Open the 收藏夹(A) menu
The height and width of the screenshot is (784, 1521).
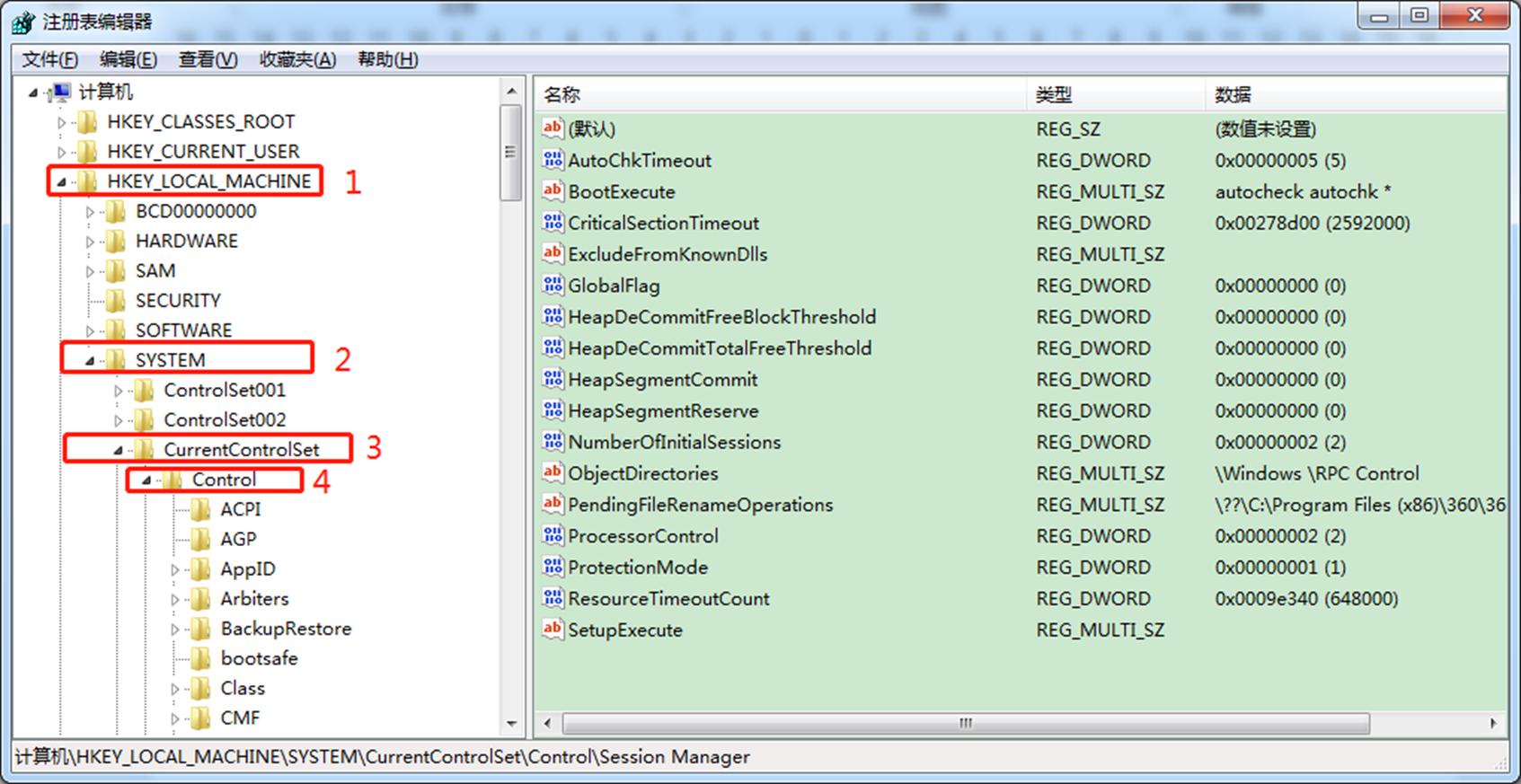[297, 59]
